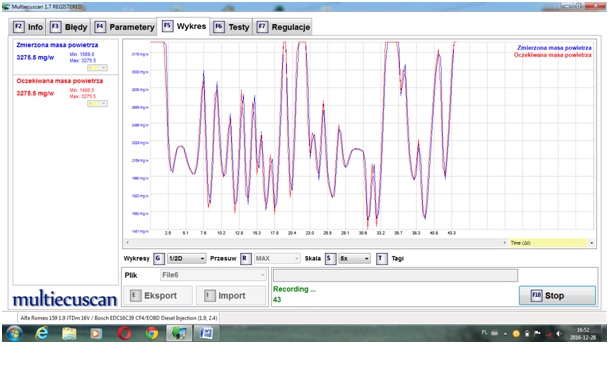The image size is (609, 380).
Task: Click the graph scrollbar left arrow
Action: pos(127,243)
